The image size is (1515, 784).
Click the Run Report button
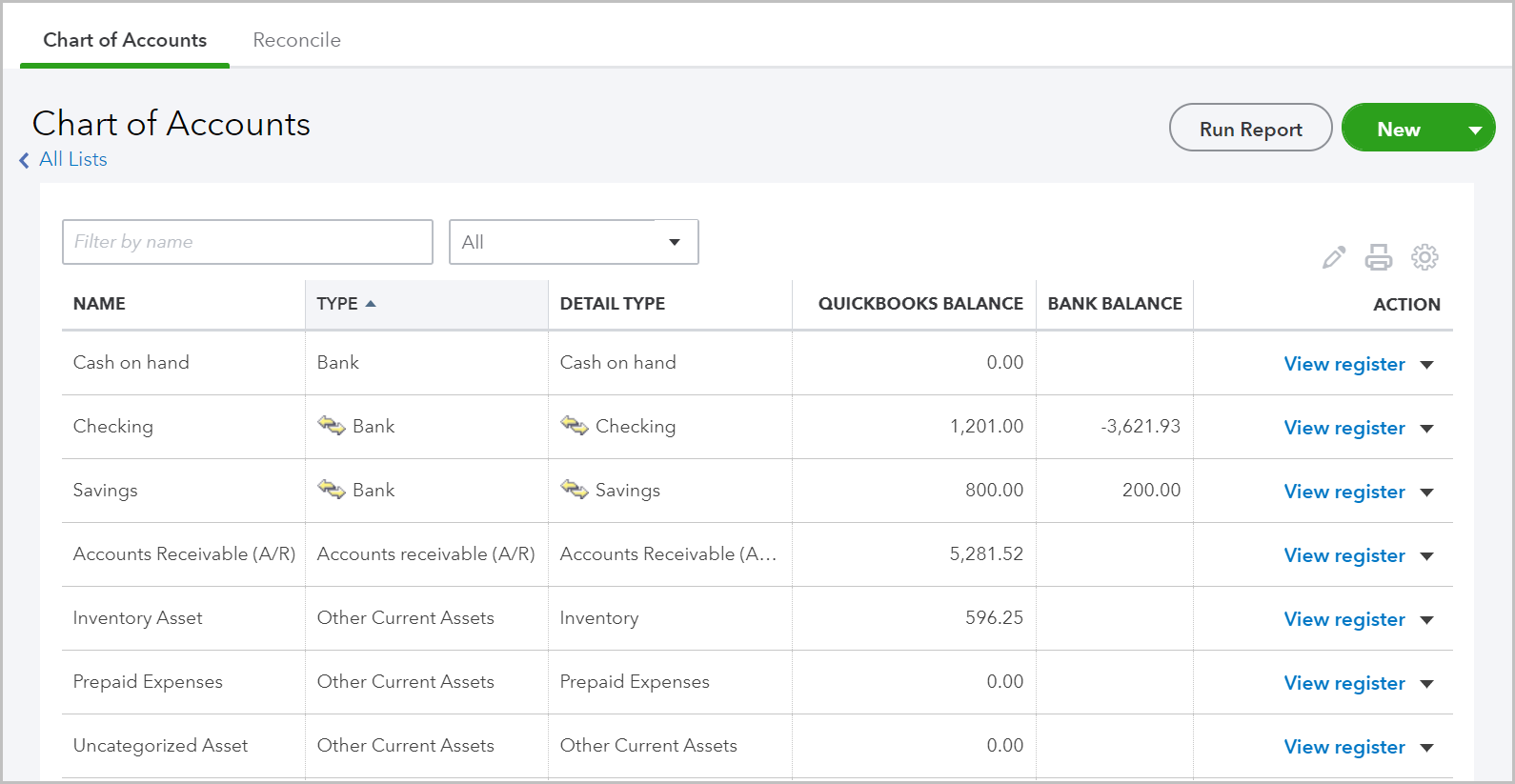coord(1250,128)
